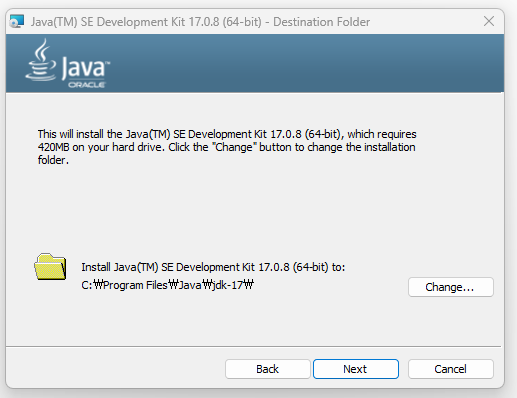
Task: Open the Change... folder dialog
Action: pos(451,287)
